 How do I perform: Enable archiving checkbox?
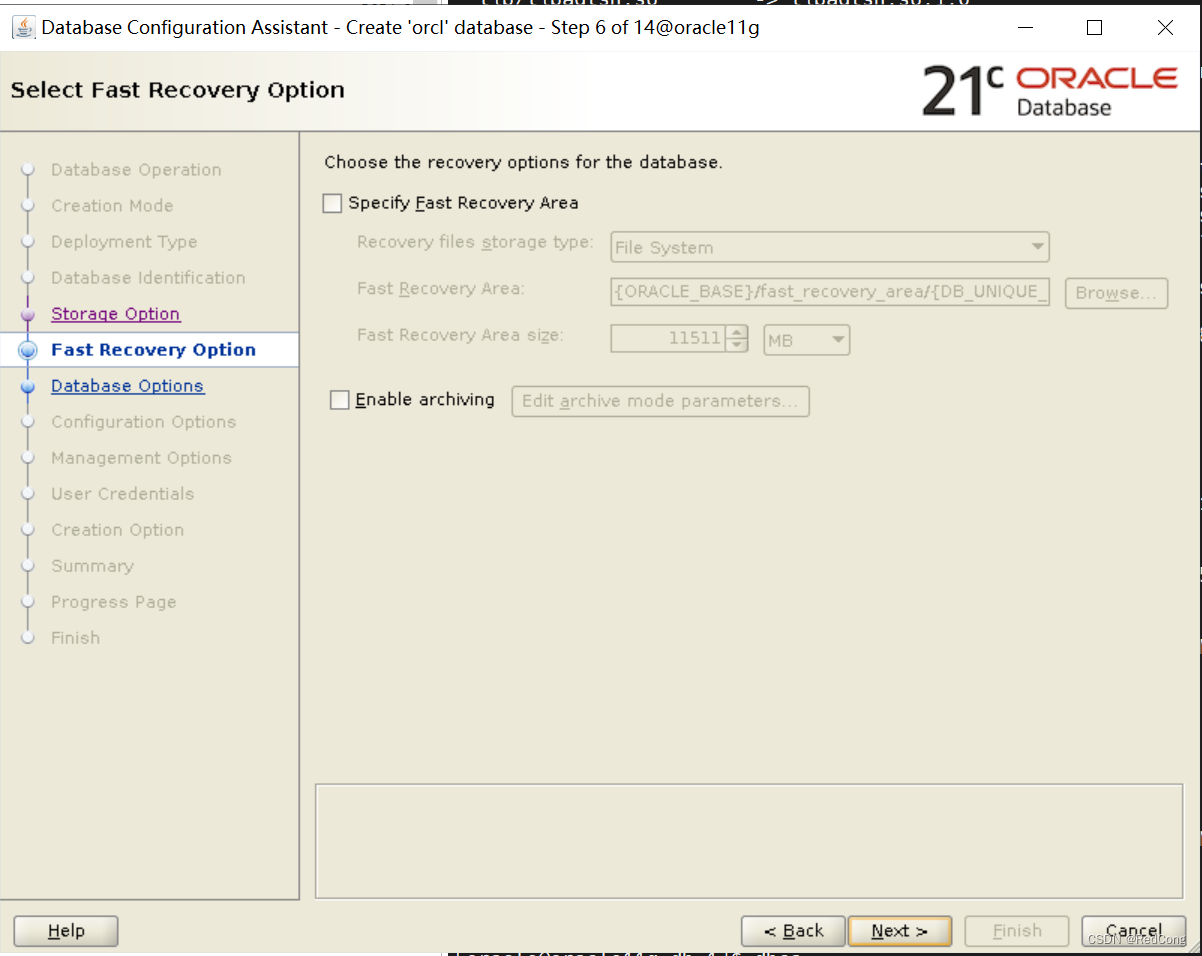[340, 400]
